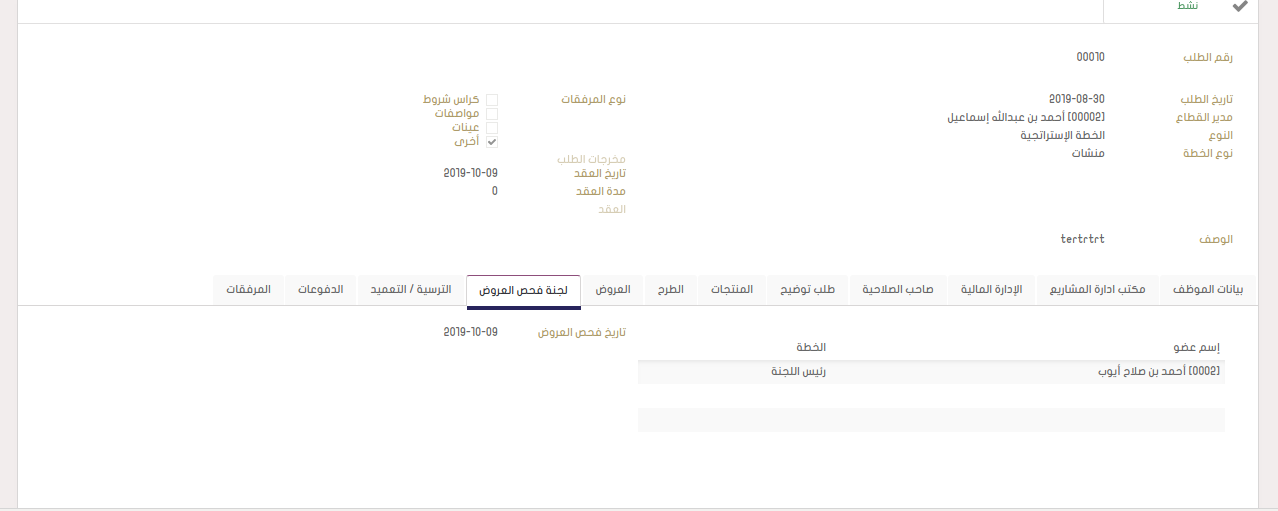Uncheck the أخرى checkbox
The height and width of the screenshot is (511, 1278).
(491, 142)
